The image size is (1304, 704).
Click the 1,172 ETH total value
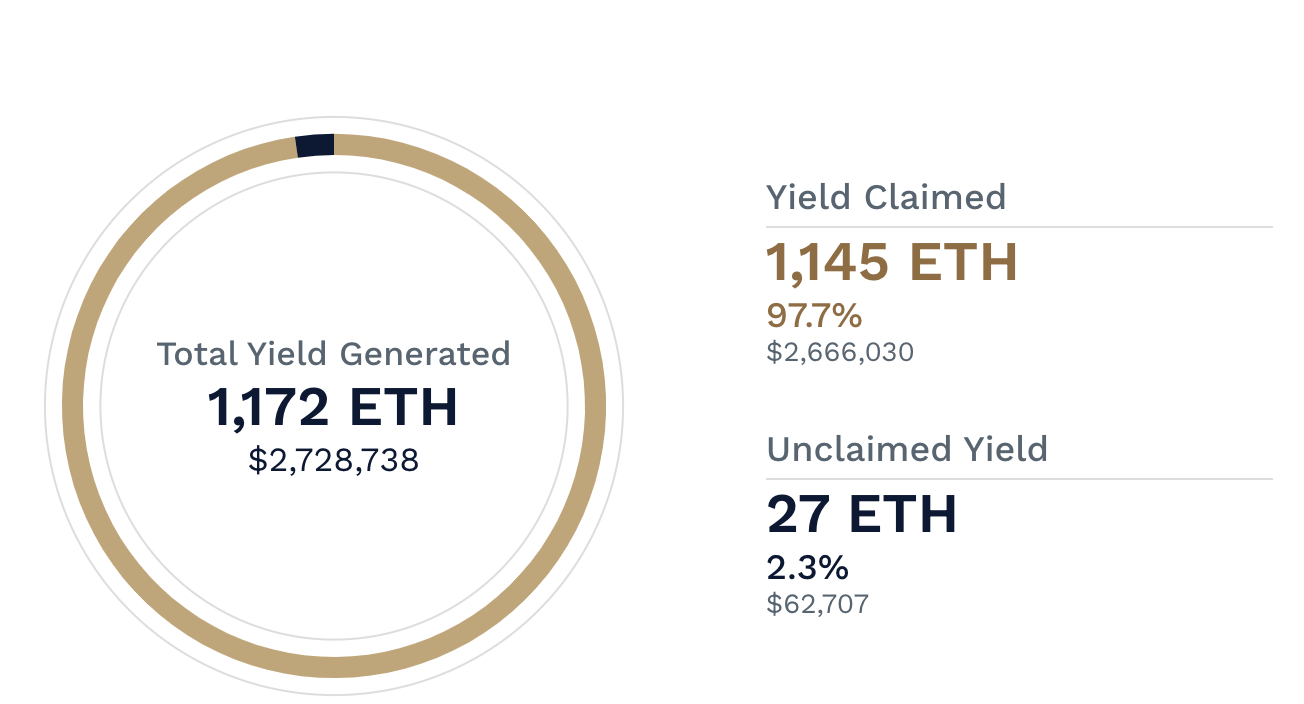333,408
